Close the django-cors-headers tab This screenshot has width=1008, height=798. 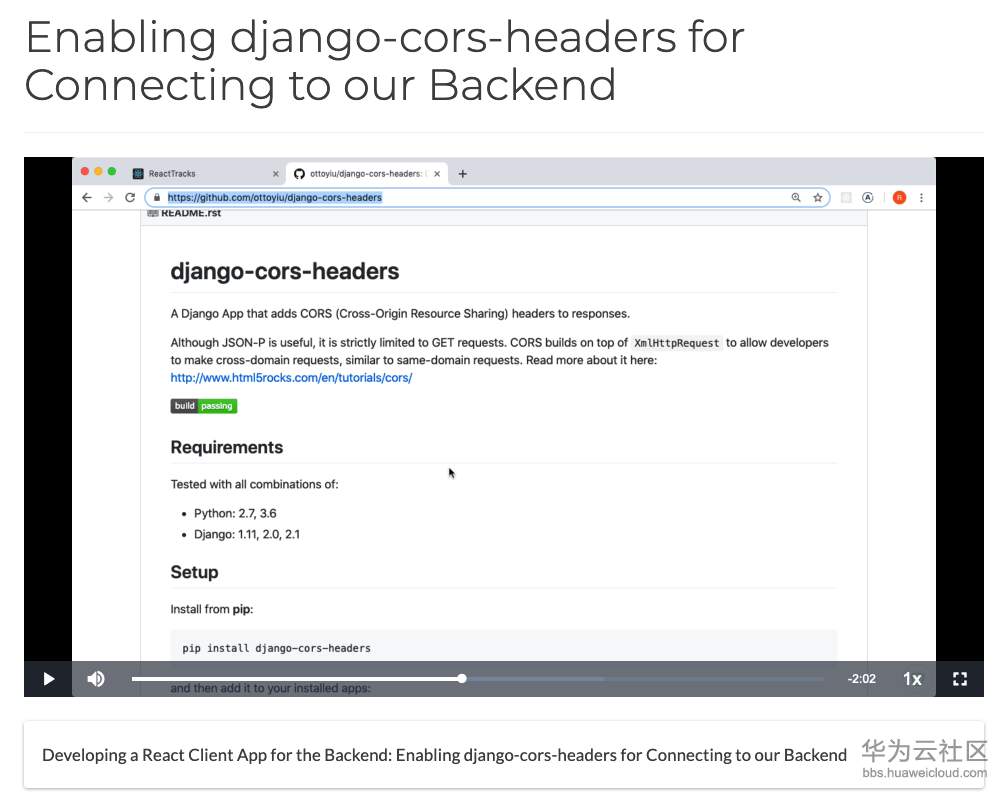[x=437, y=174]
